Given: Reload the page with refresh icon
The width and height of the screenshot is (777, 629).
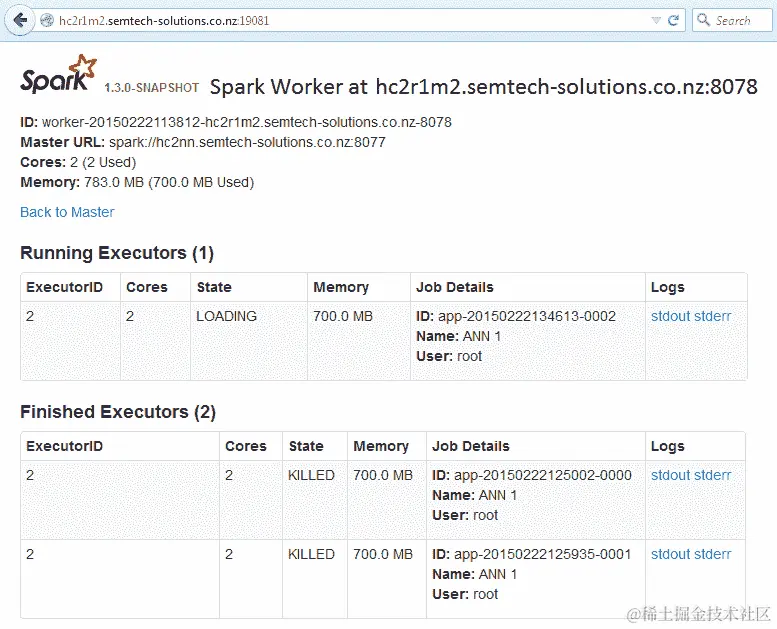Looking at the screenshot, I should [673, 20].
